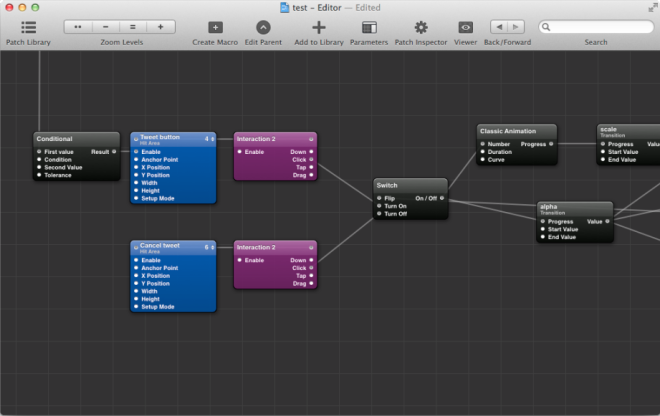
Task: Click Switch Turn On input port
Action: 379,206
